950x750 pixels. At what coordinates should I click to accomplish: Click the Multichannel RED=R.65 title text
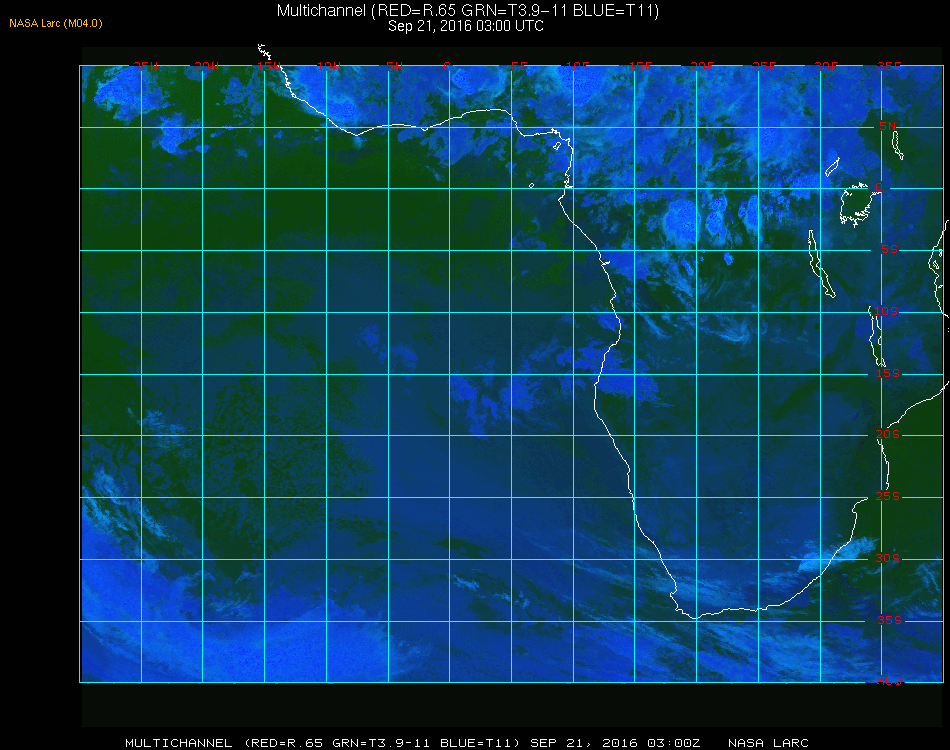(468, 10)
